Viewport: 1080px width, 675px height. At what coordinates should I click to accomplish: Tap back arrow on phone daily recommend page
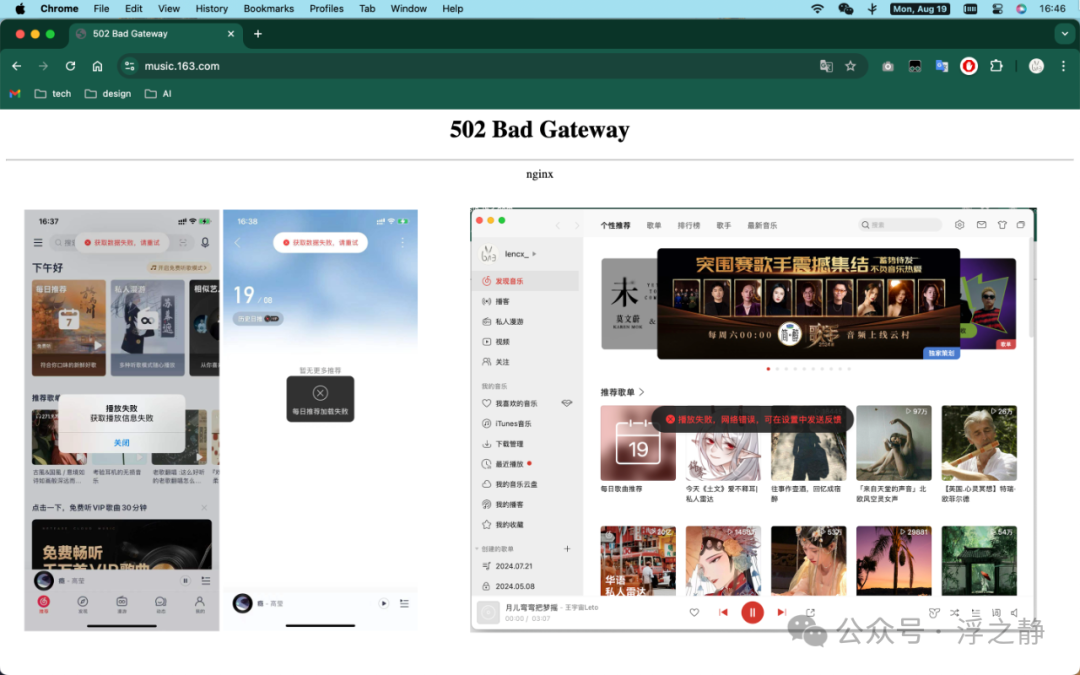click(x=238, y=242)
